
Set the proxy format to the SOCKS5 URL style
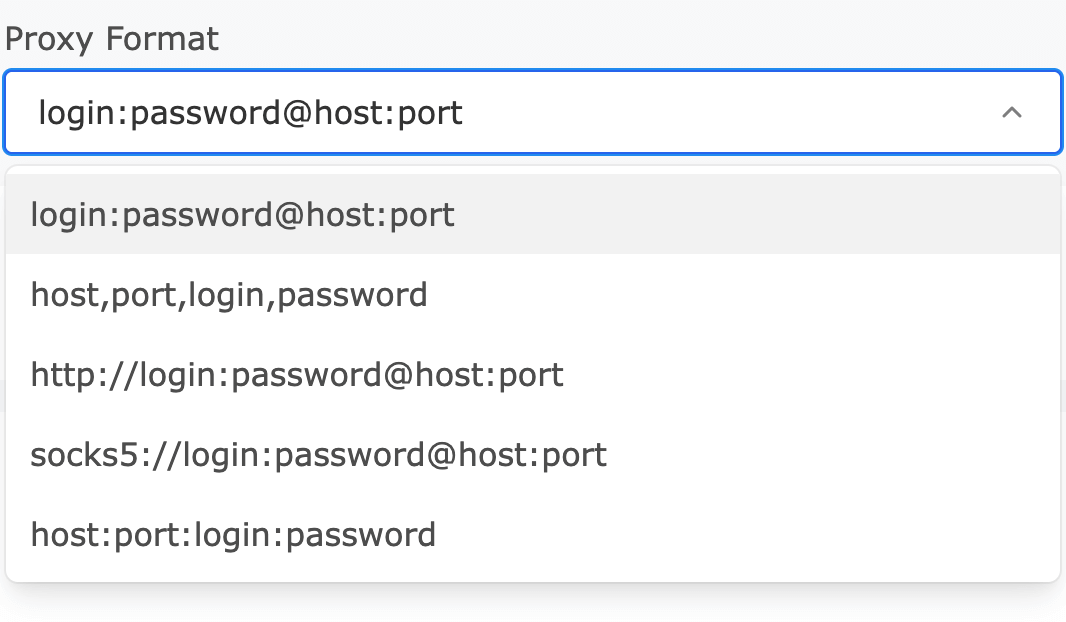(319, 454)
